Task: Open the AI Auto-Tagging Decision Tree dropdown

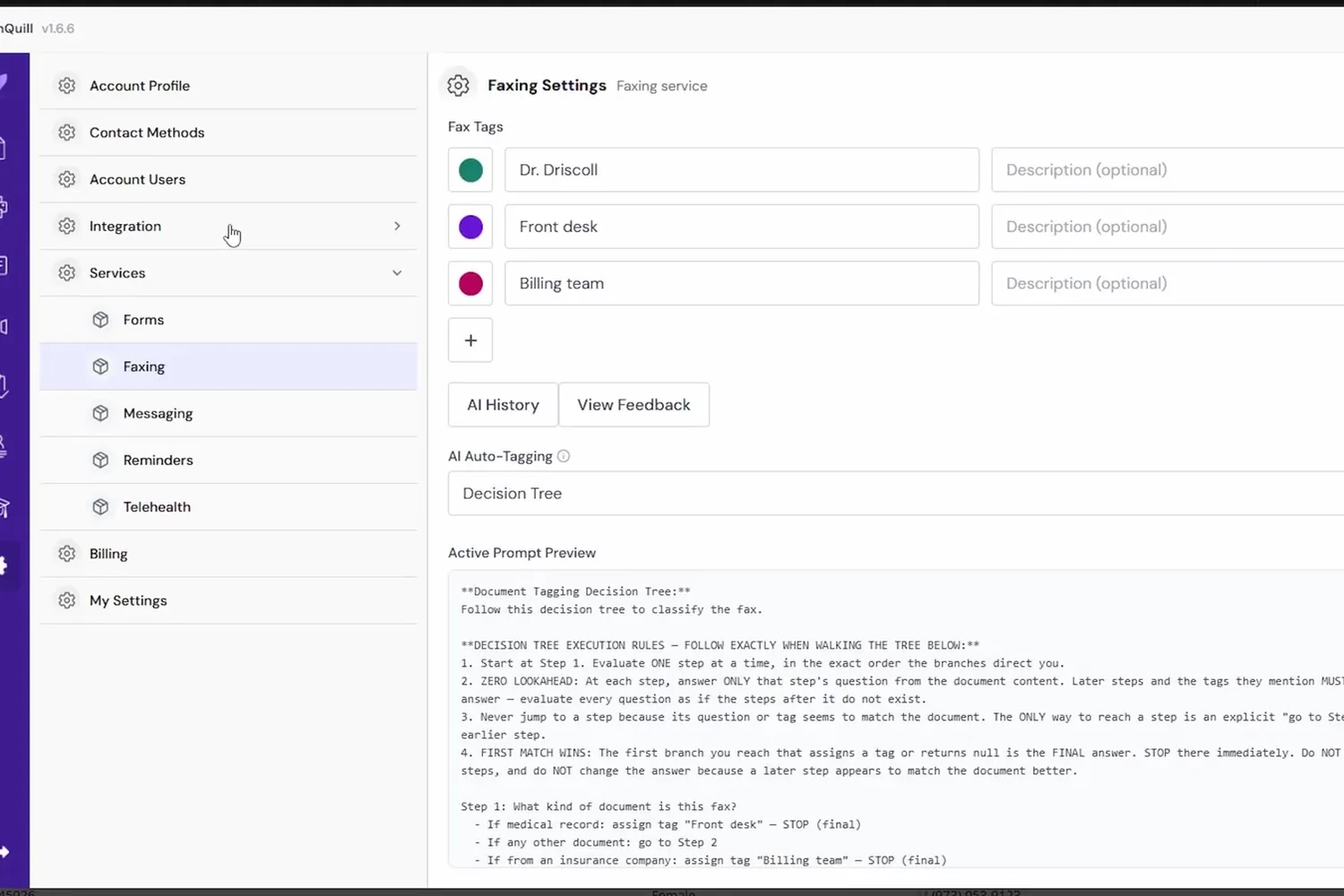Action: (896, 494)
